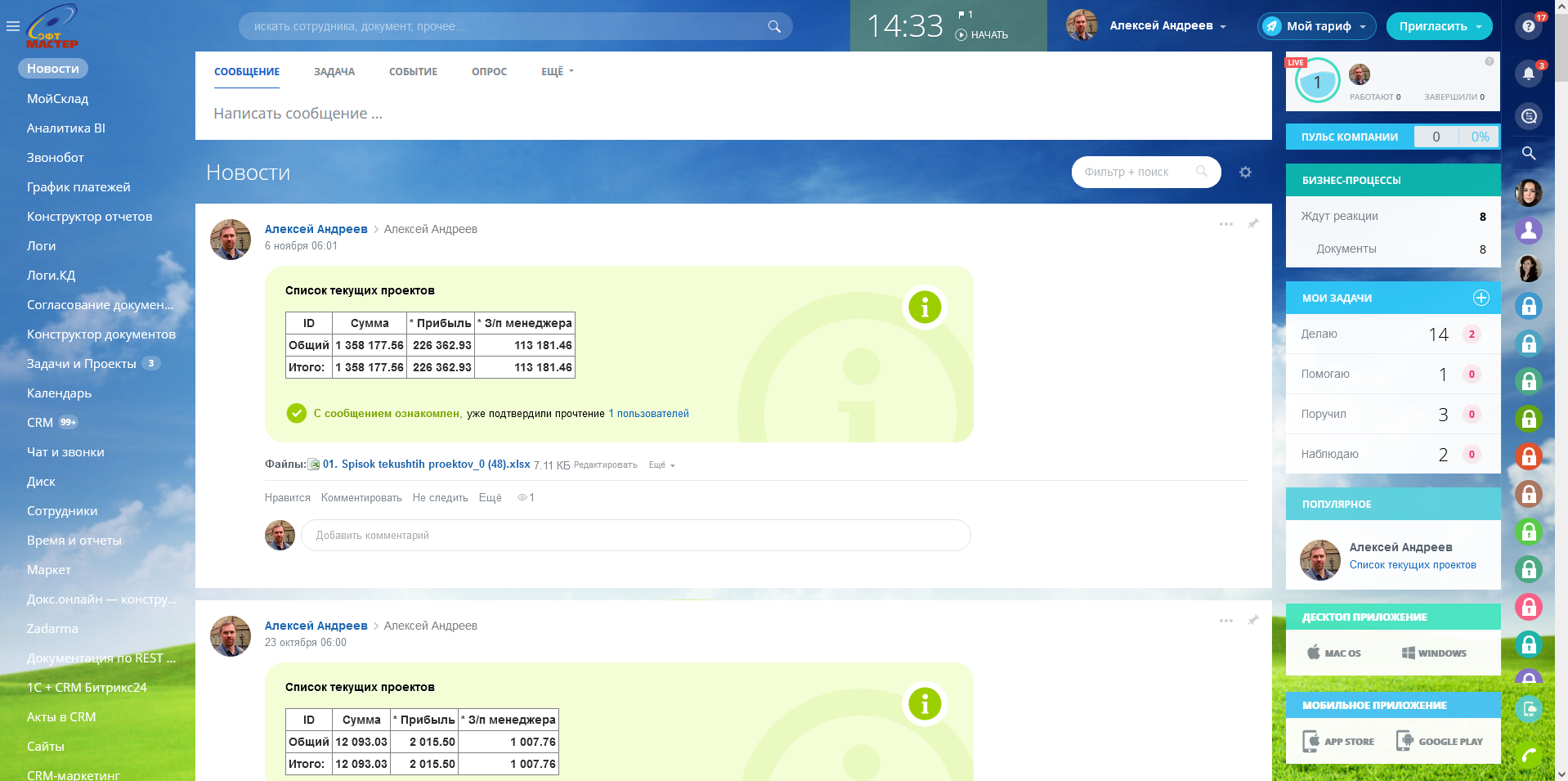Click the help question mark icon
1568x781 pixels.
pyautogui.click(x=1528, y=26)
